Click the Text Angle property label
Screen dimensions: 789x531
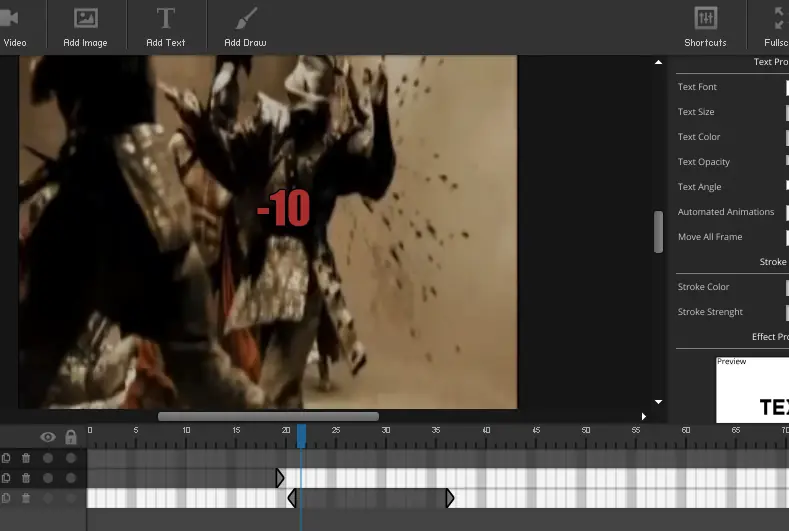(699, 187)
